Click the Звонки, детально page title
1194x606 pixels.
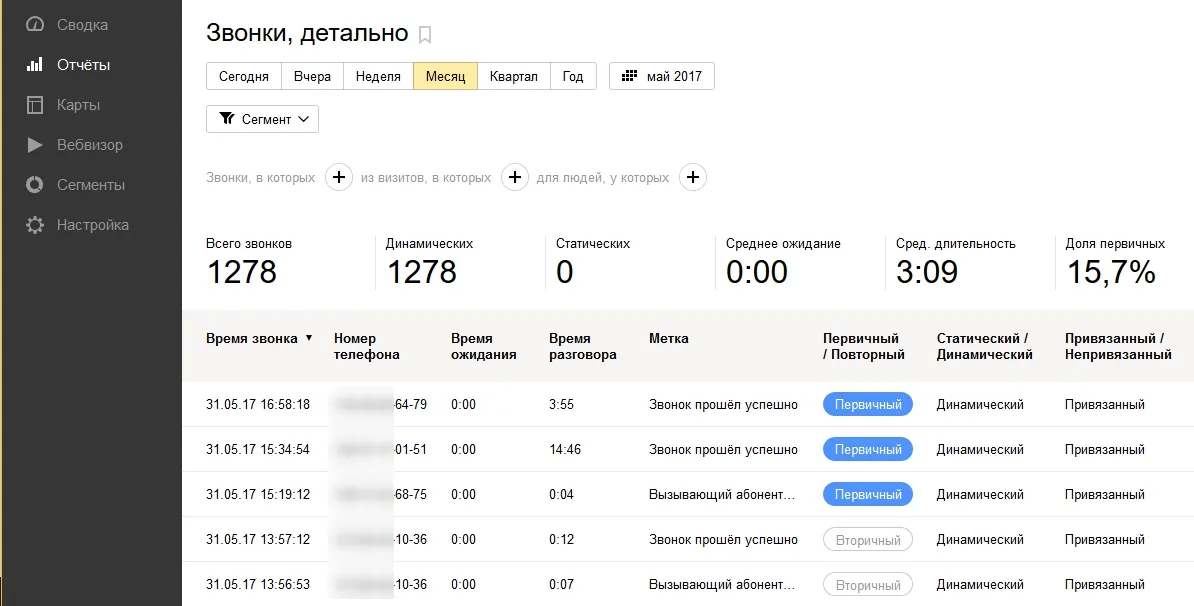click(x=308, y=33)
